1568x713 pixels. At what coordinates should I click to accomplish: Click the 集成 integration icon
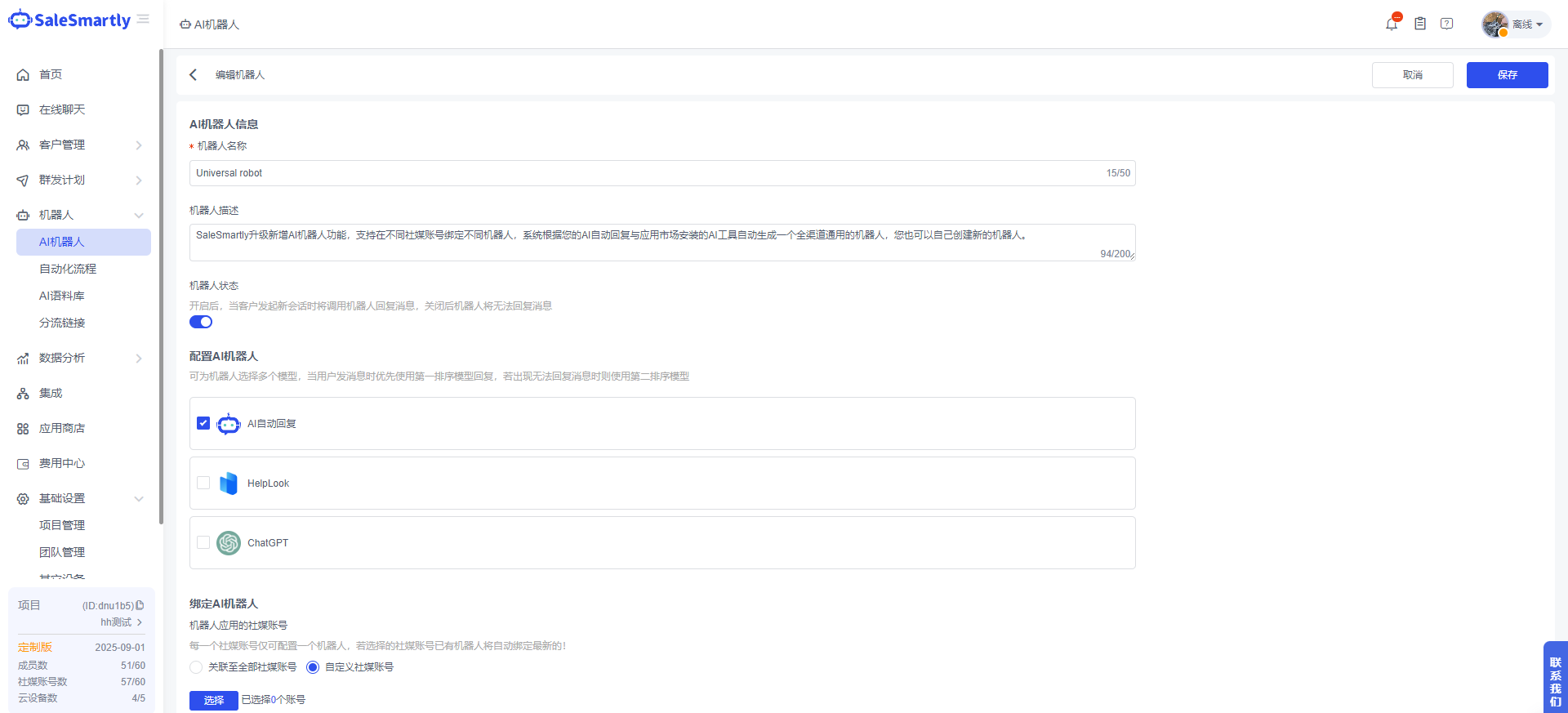pyautogui.click(x=23, y=393)
